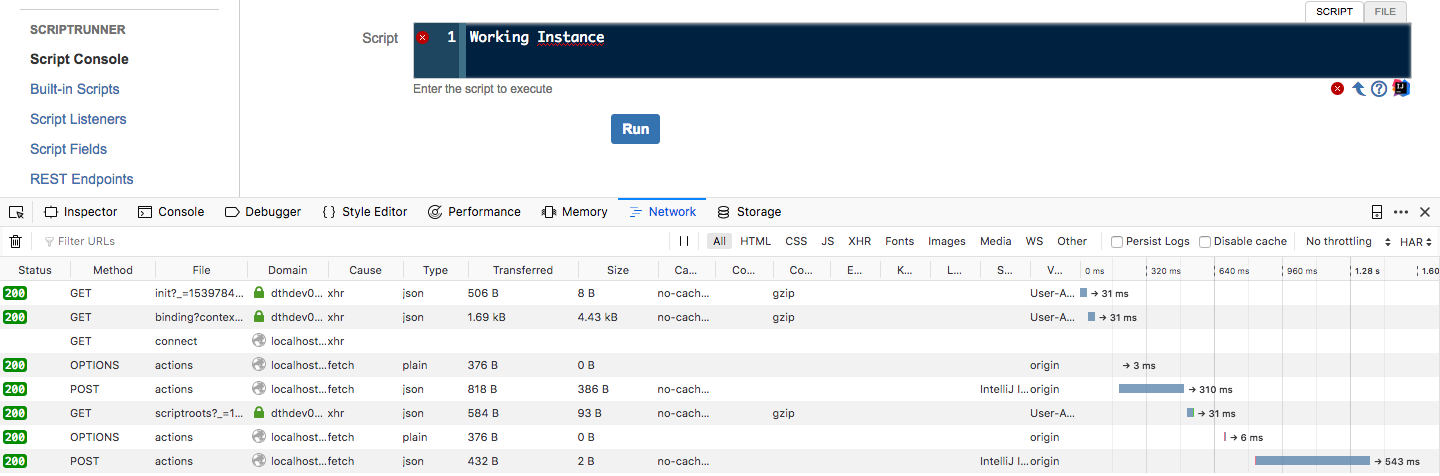
Task: Switch script editor to FILE tab
Action: tap(1385, 12)
